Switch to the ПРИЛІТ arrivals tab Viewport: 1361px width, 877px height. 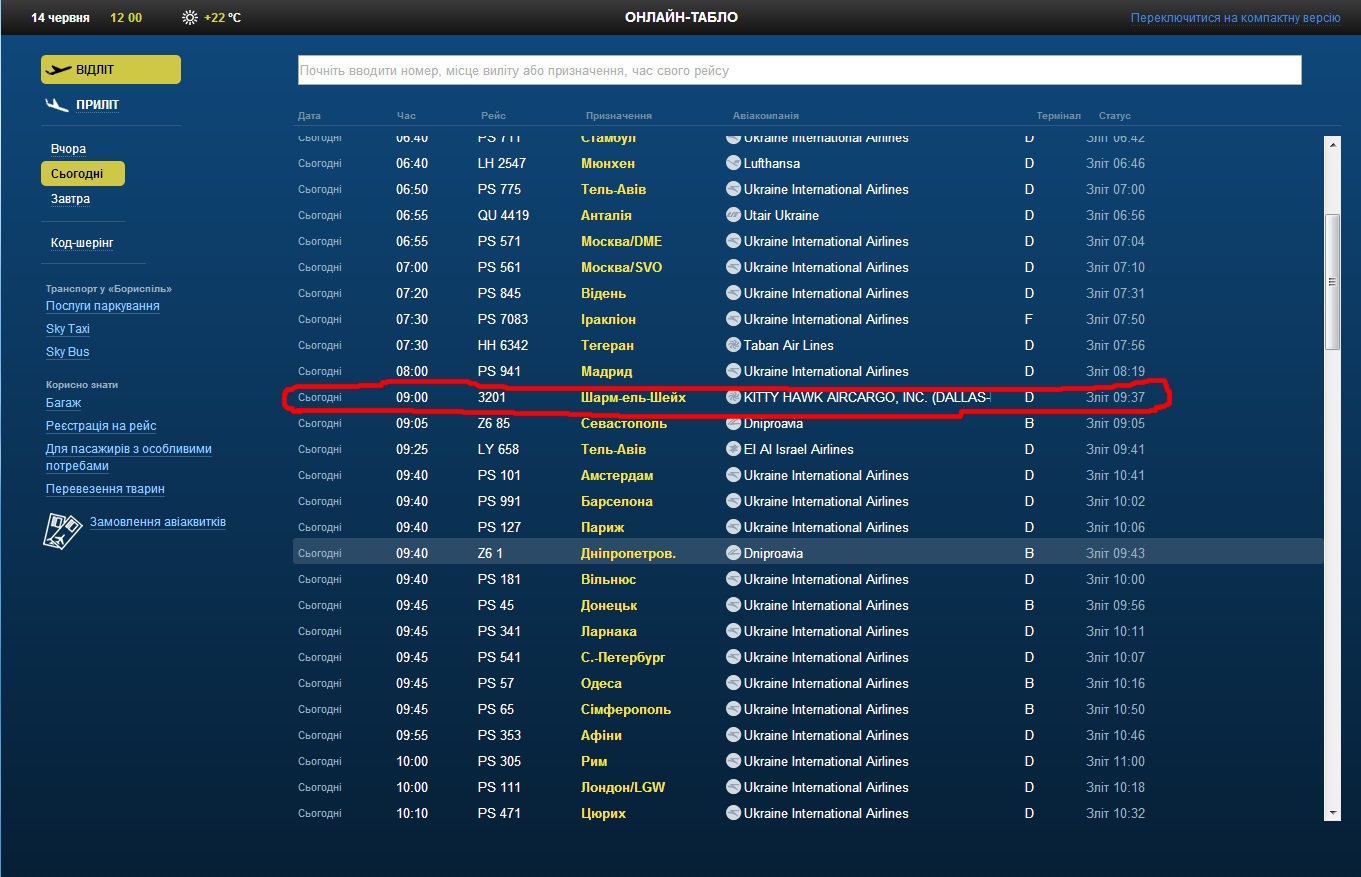(96, 105)
